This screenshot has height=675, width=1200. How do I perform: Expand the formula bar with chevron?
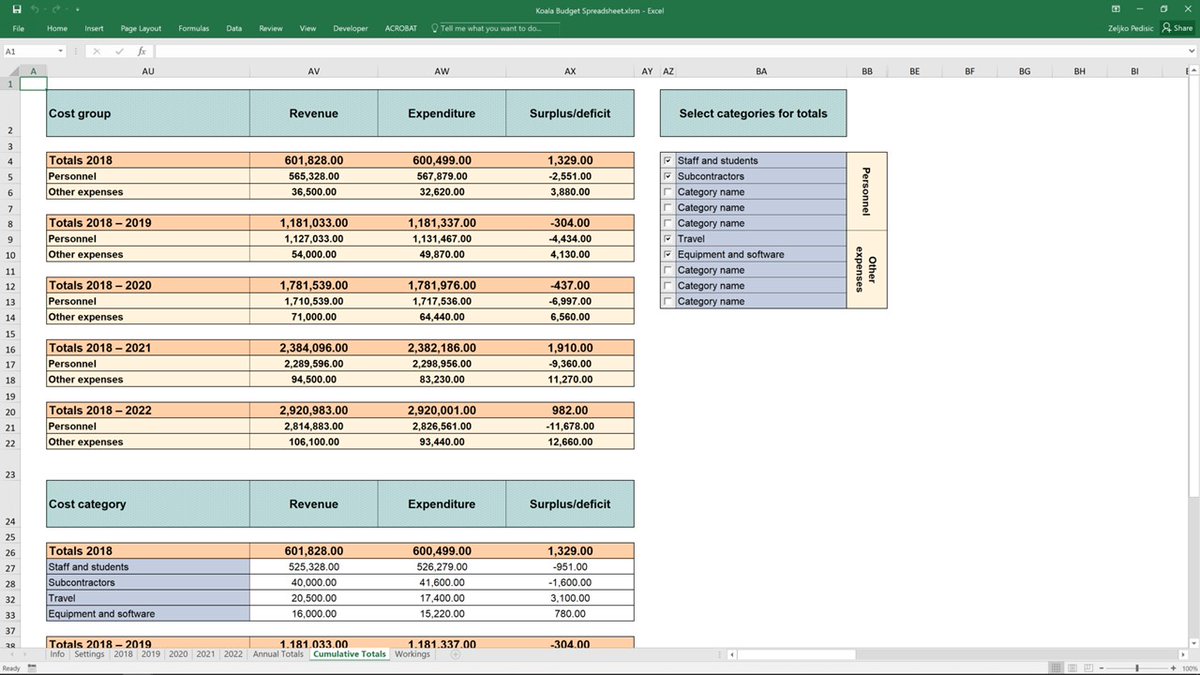click(1190, 51)
